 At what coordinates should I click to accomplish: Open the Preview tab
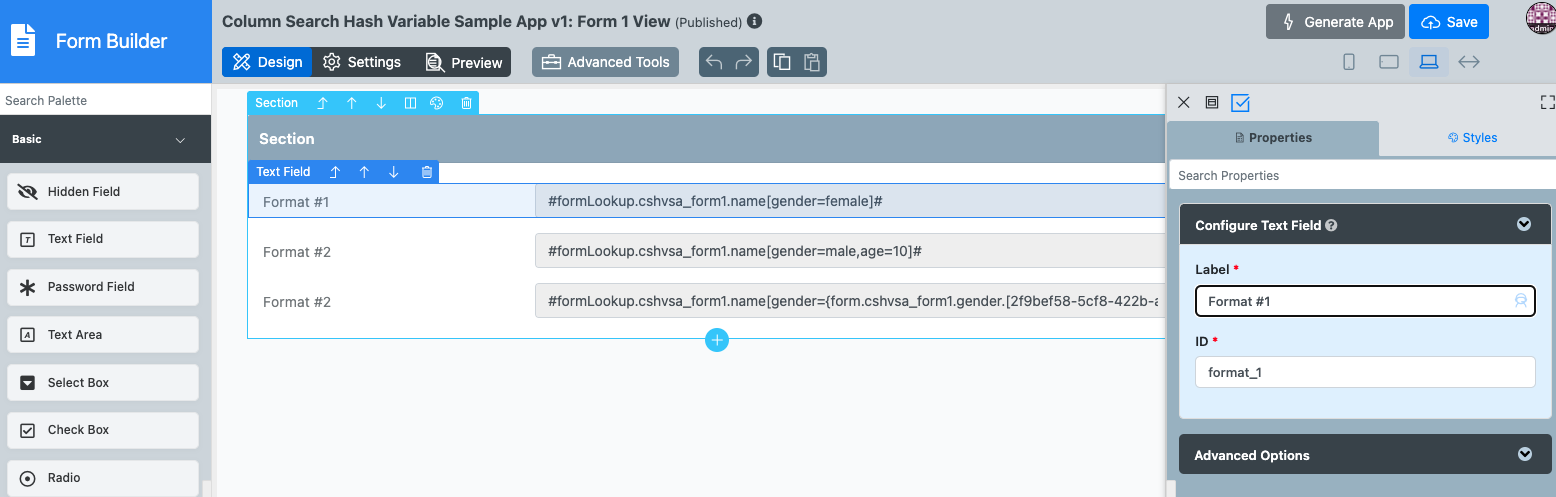tap(464, 62)
